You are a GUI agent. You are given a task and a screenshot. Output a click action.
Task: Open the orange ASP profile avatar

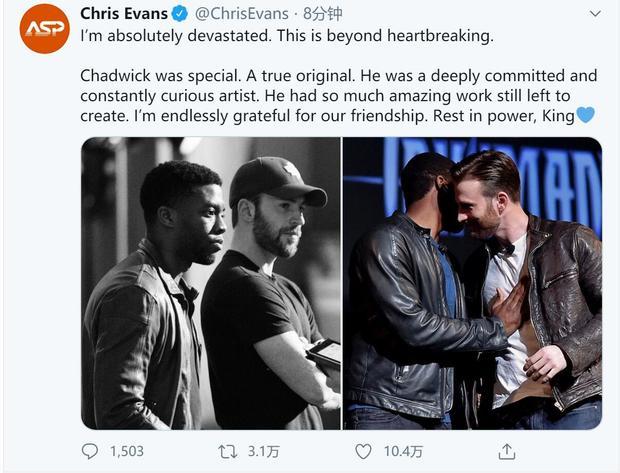tap(45, 29)
